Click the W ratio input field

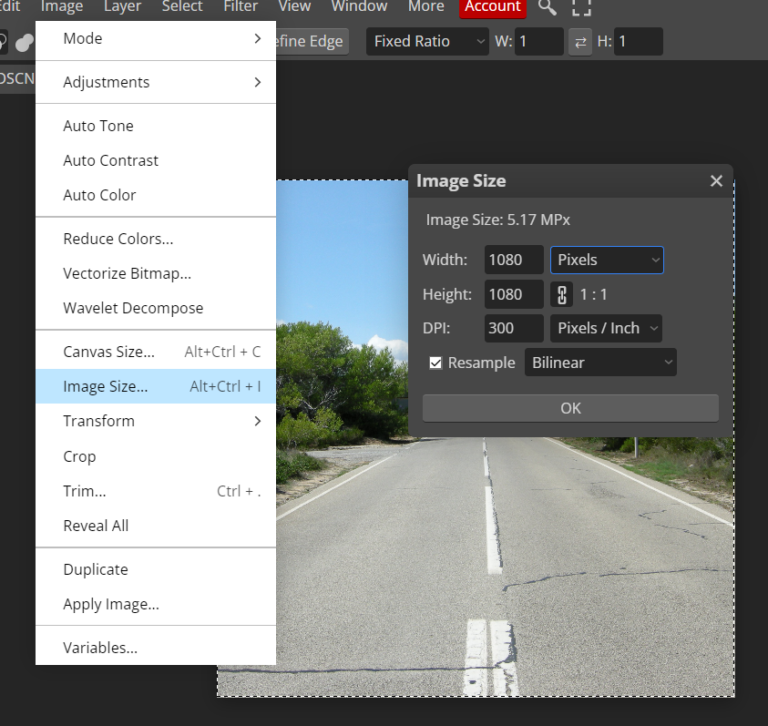539,42
